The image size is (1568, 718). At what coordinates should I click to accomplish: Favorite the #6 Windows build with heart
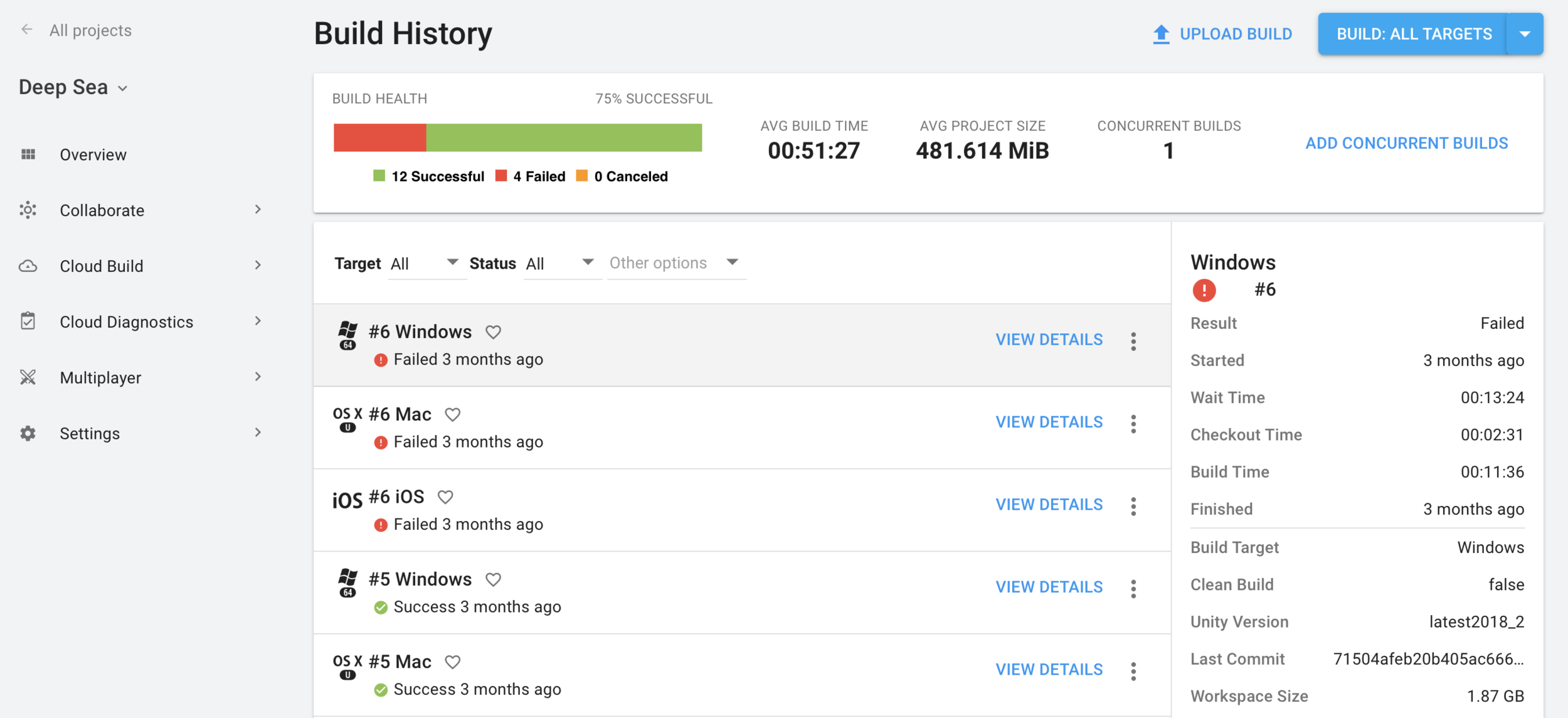493,332
